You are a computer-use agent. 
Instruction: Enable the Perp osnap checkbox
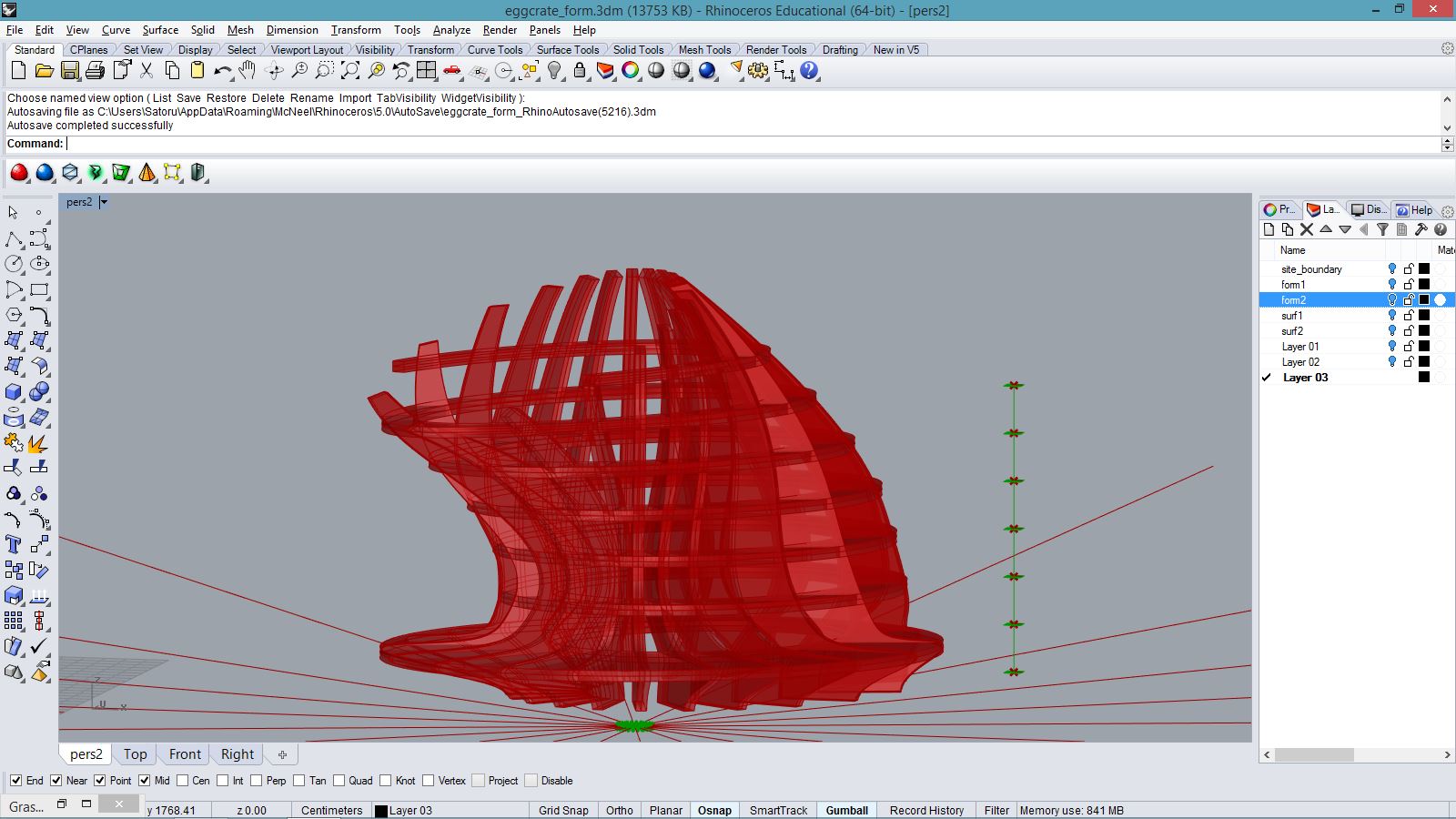tap(257, 781)
